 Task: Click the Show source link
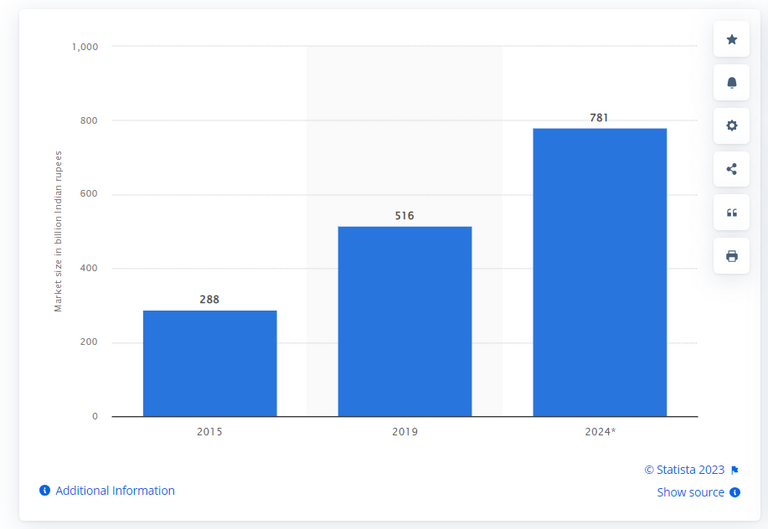tap(690, 492)
